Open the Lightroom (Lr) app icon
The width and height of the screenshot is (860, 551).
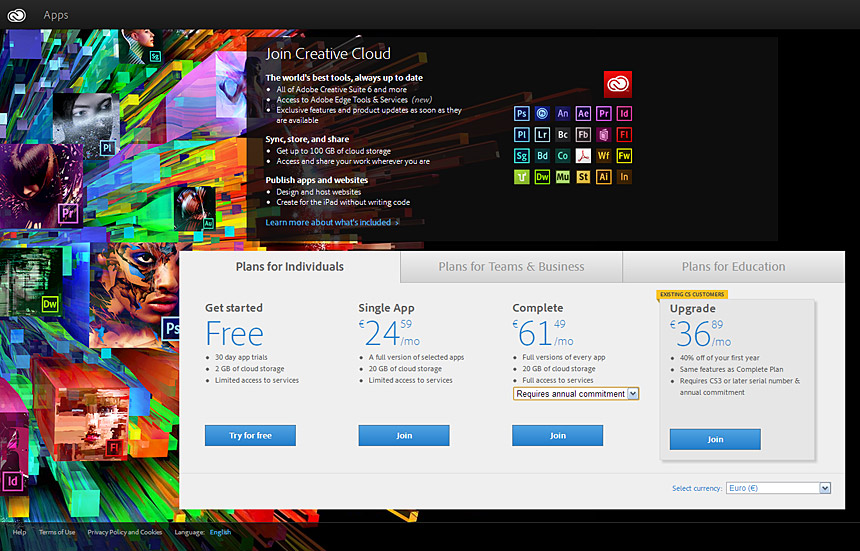pos(542,135)
